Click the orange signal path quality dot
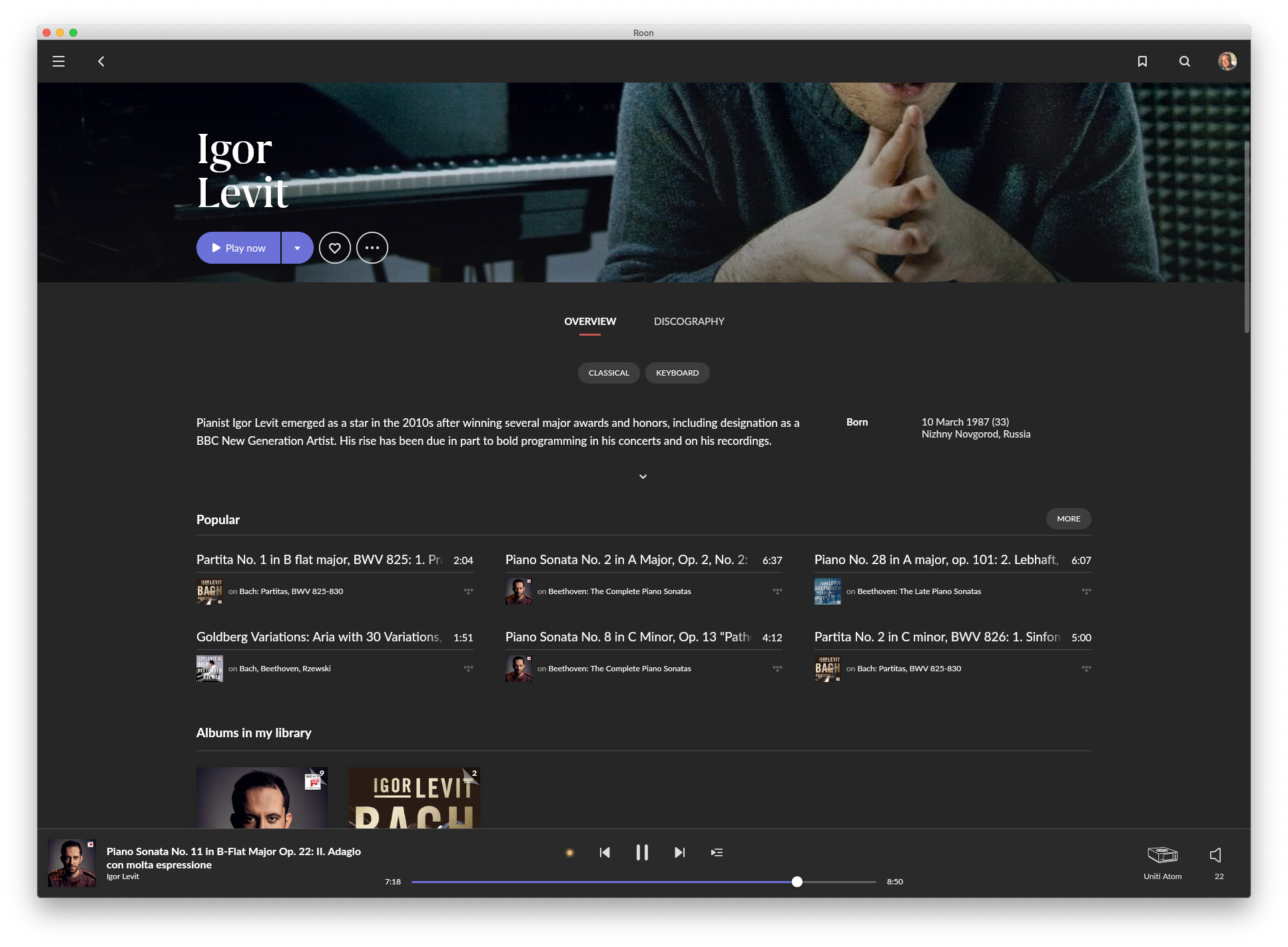This screenshot has height=947, width=1288. 569,852
